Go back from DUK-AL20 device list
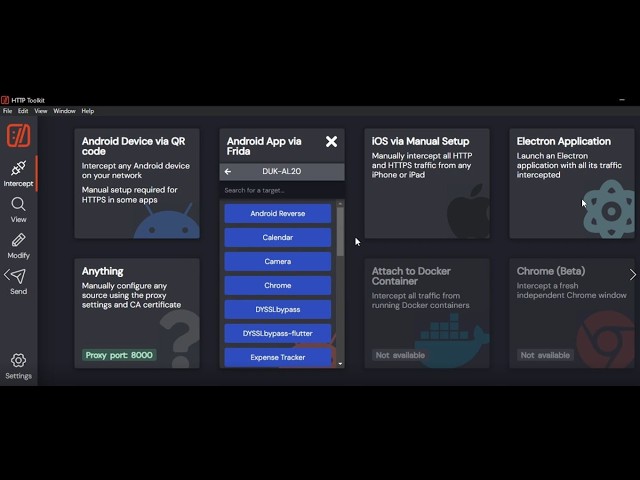640x480 pixels. [228, 172]
